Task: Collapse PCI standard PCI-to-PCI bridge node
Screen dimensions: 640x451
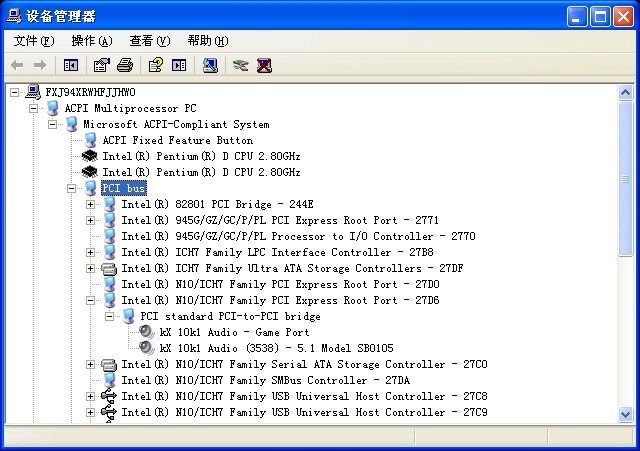Action: [x=109, y=316]
